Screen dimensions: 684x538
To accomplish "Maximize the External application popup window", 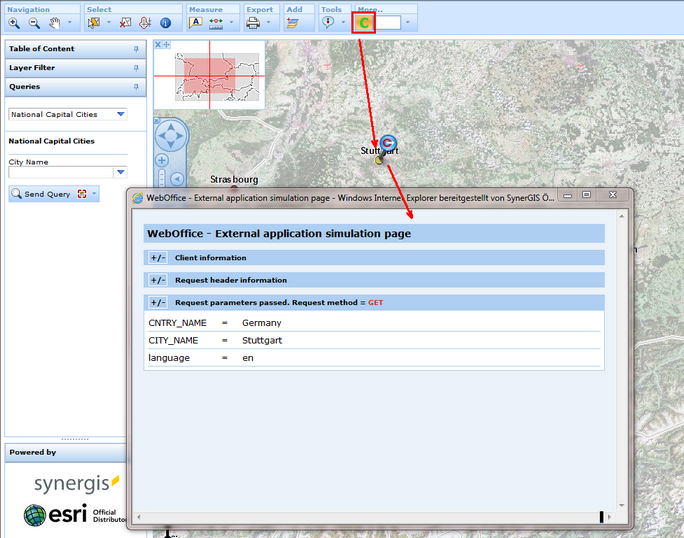I will (587, 195).
